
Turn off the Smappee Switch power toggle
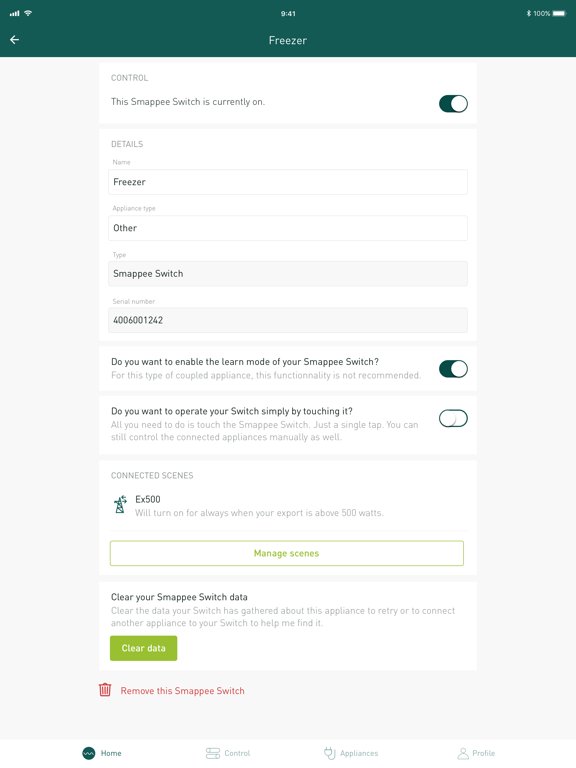pyautogui.click(x=453, y=104)
